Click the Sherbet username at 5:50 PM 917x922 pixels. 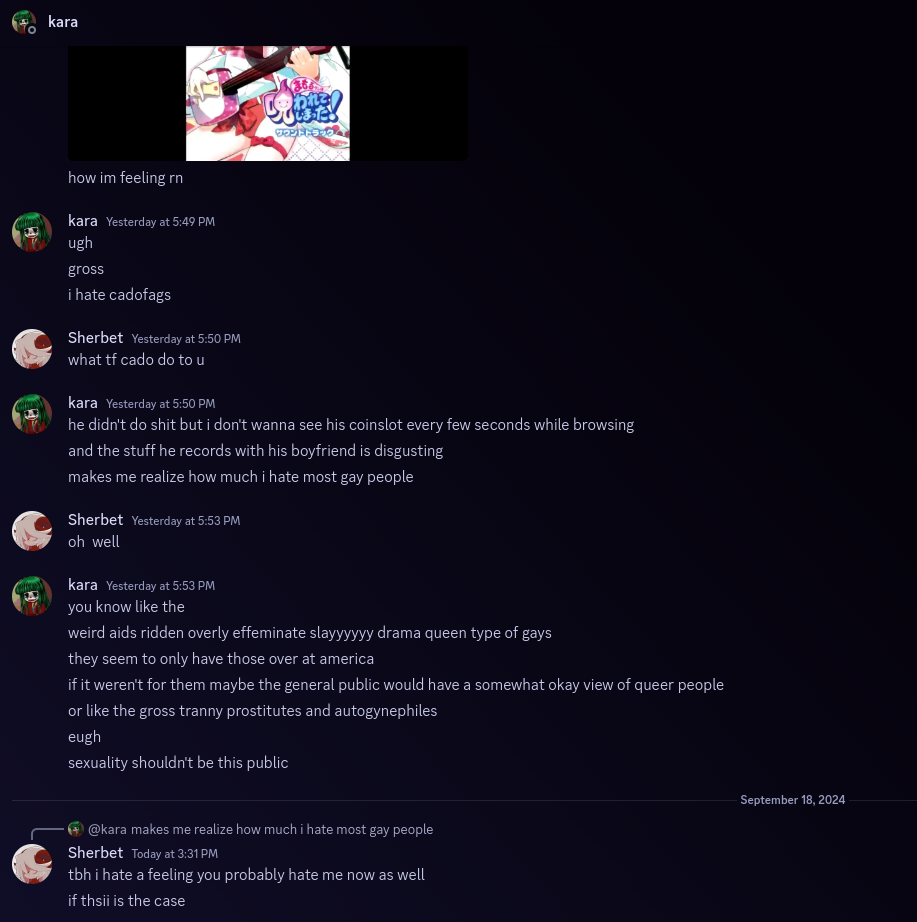(x=95, y=338)
